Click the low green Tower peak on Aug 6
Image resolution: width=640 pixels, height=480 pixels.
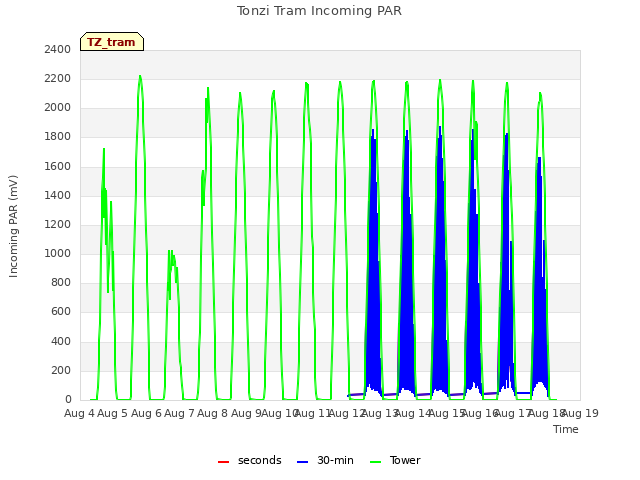click(172, 251)
